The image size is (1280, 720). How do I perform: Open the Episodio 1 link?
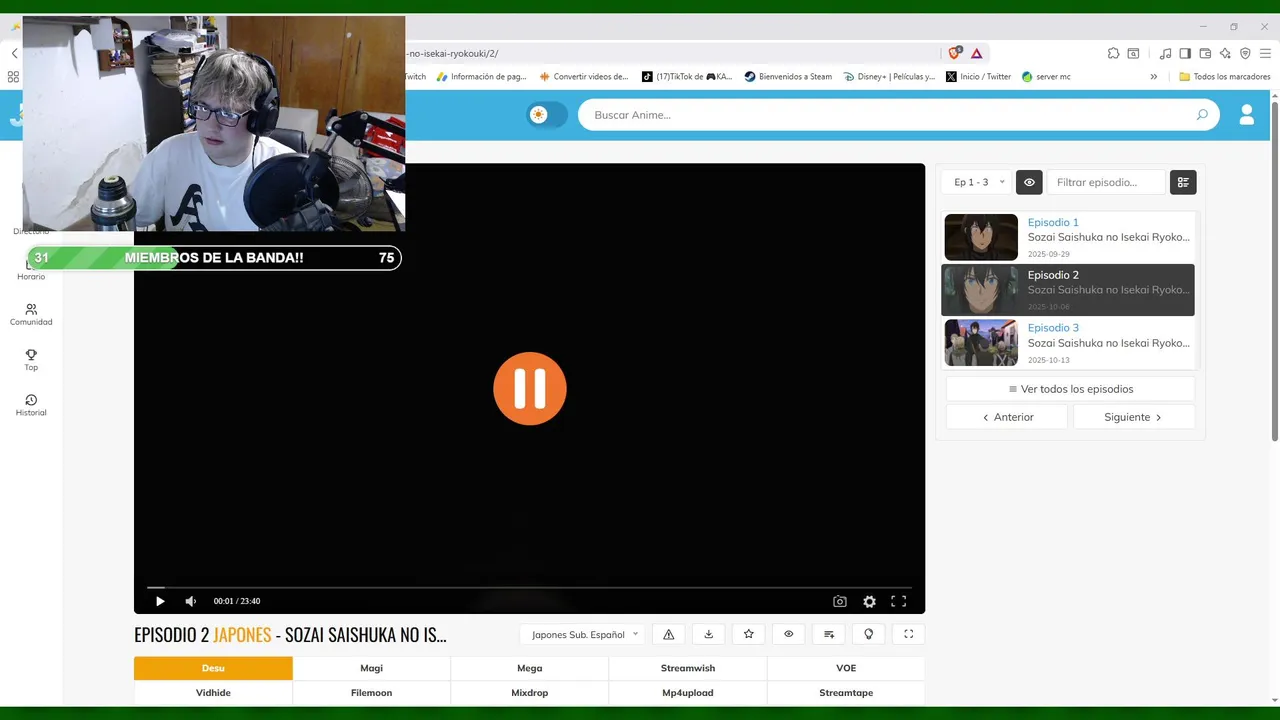pos(1053,222)
